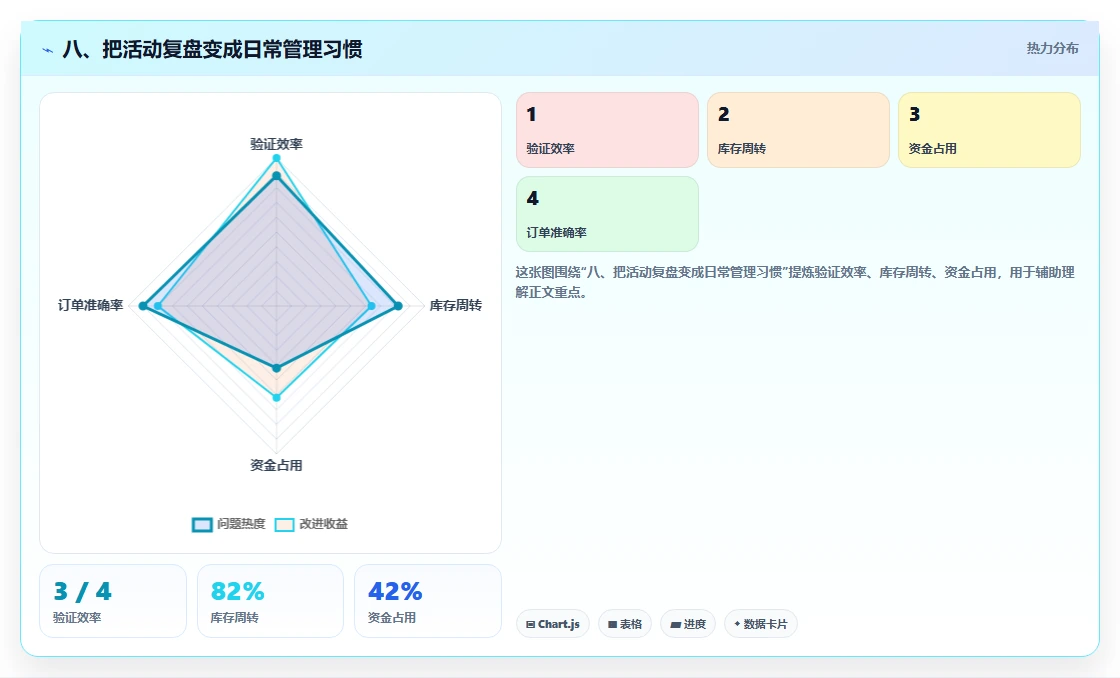This screenshot has height=678, width=1120.
Task: Toggle the 改进收益 legend item
Action: 311,524
